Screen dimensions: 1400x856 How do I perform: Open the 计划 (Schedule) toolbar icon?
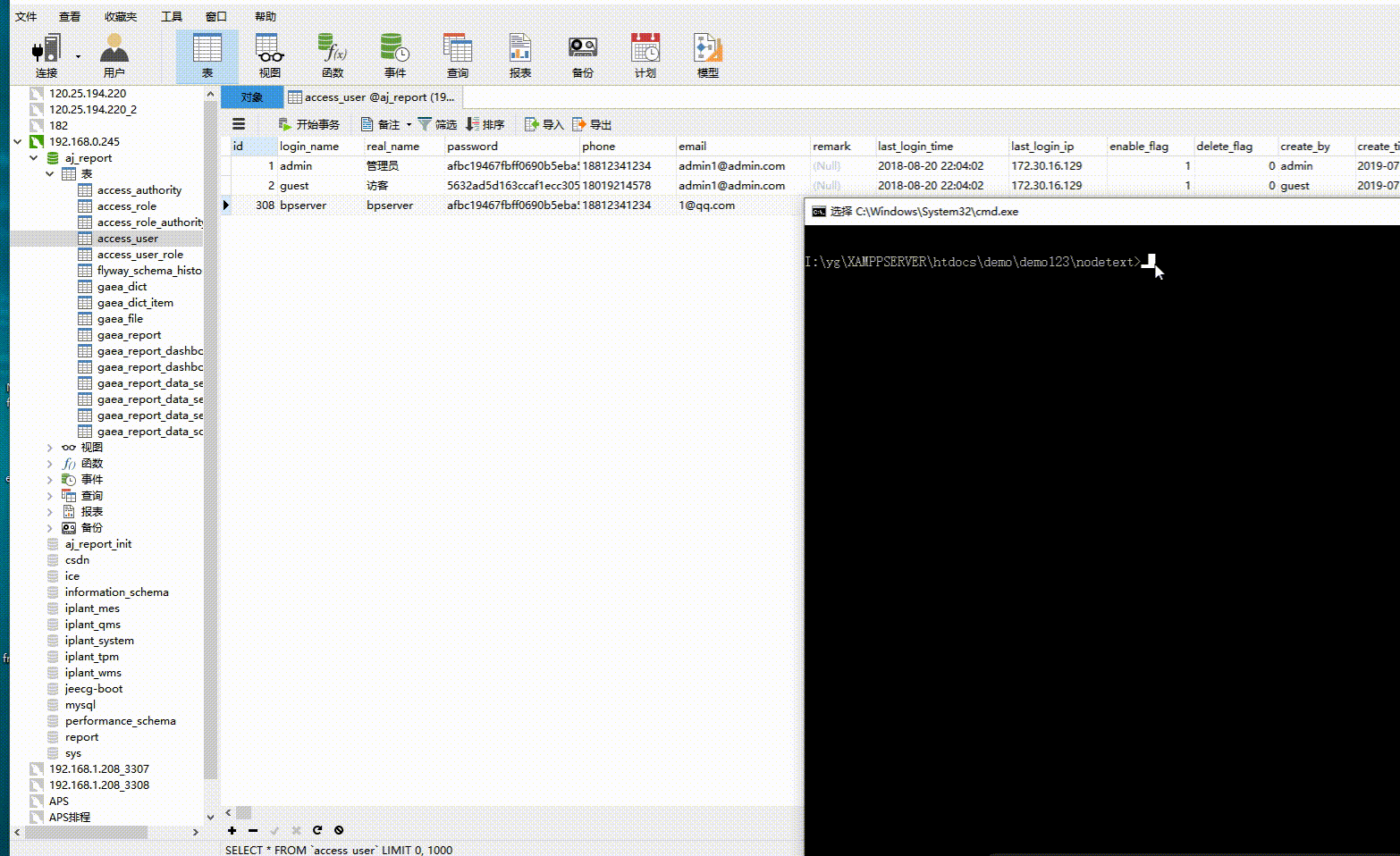[645, 54]
